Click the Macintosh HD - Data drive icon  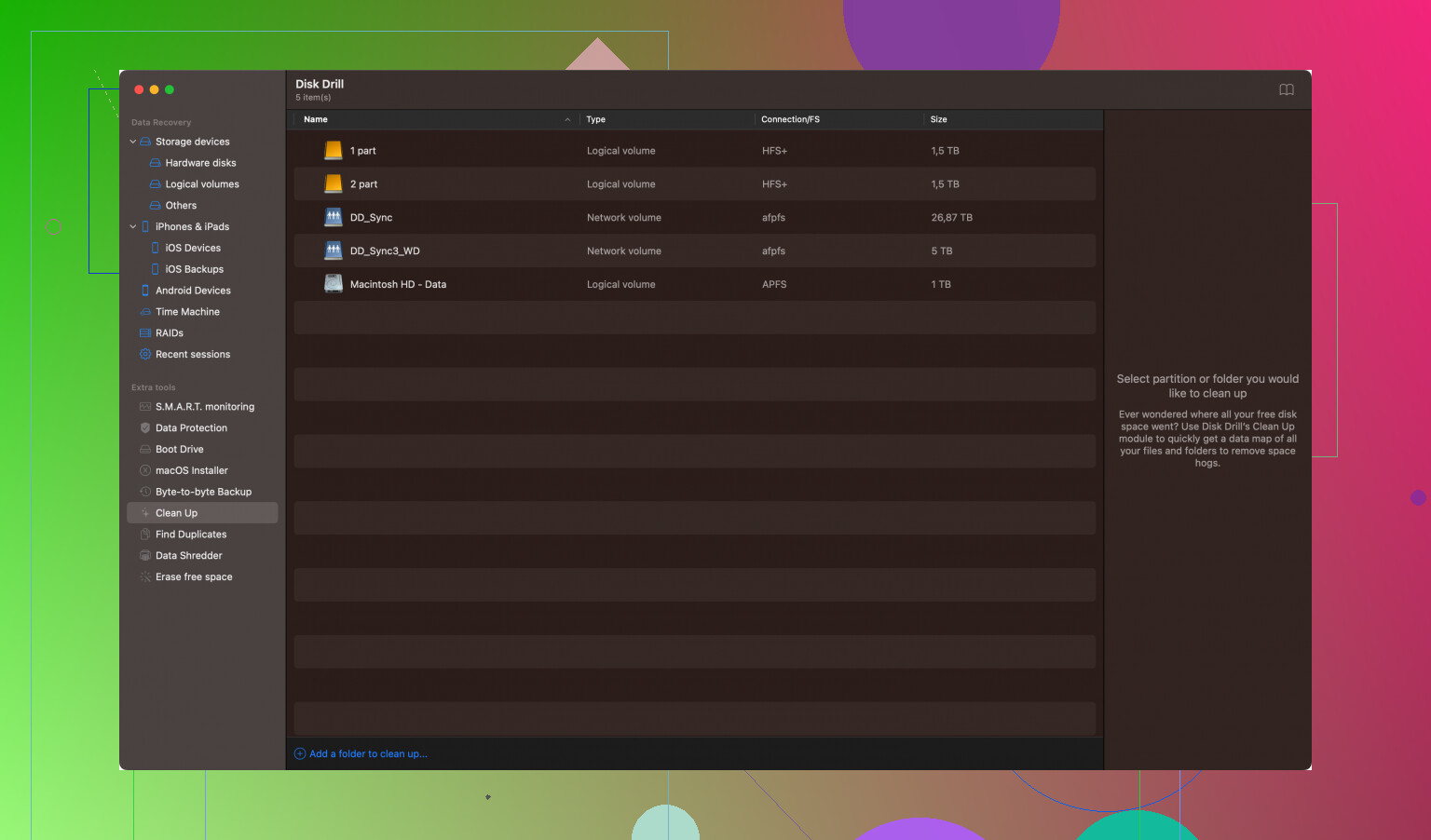point(334,284)
